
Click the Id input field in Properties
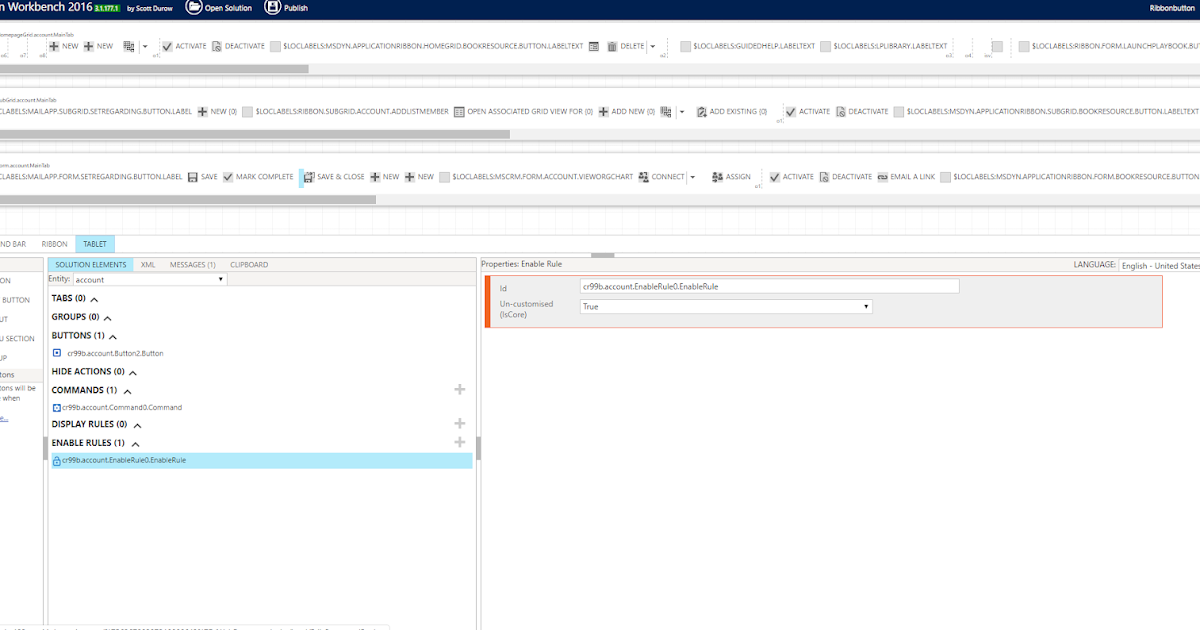770,285
